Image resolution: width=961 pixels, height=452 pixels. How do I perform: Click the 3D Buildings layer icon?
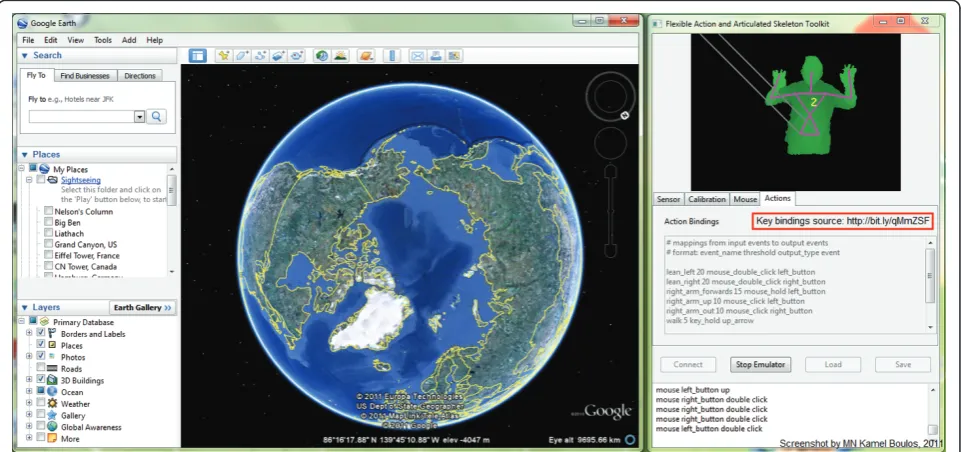point(52,380)
